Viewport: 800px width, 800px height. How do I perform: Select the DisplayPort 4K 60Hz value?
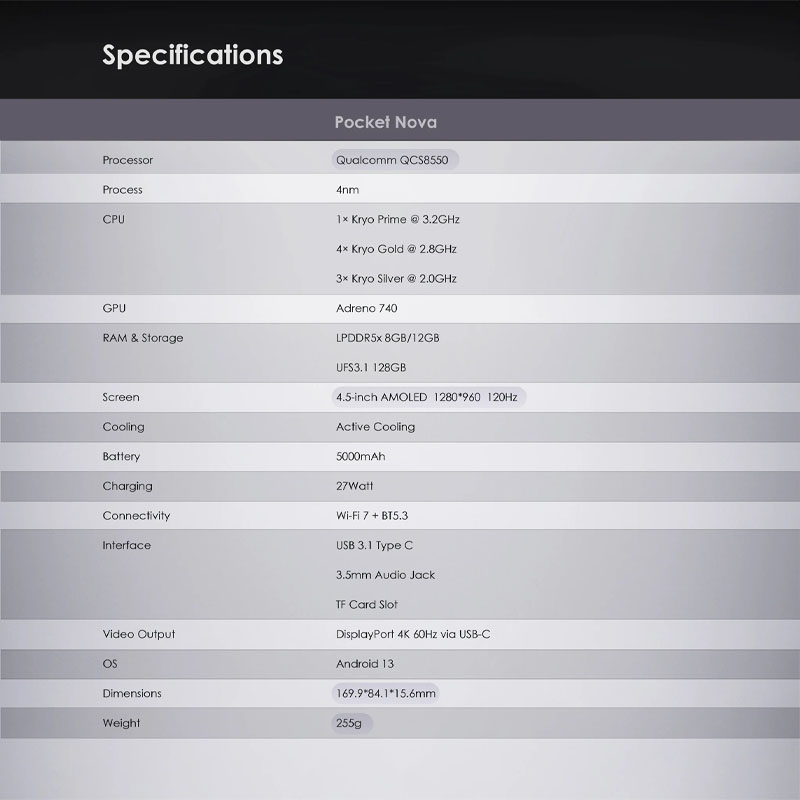point(413,634)
